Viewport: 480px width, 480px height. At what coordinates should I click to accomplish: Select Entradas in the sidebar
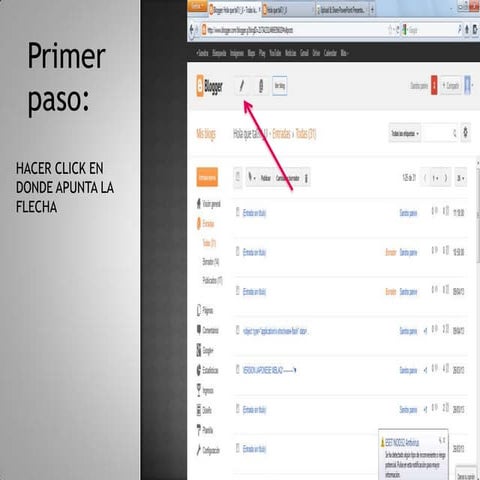coord(205,223)
